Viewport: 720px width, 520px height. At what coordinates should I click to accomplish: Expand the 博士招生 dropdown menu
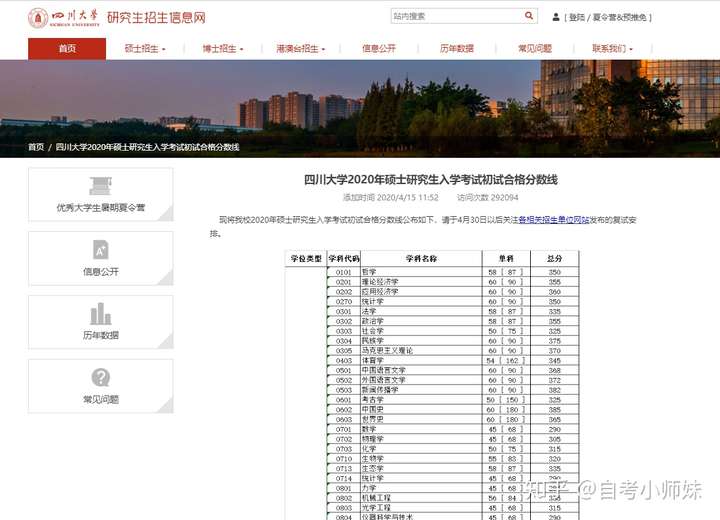[223, 49]
